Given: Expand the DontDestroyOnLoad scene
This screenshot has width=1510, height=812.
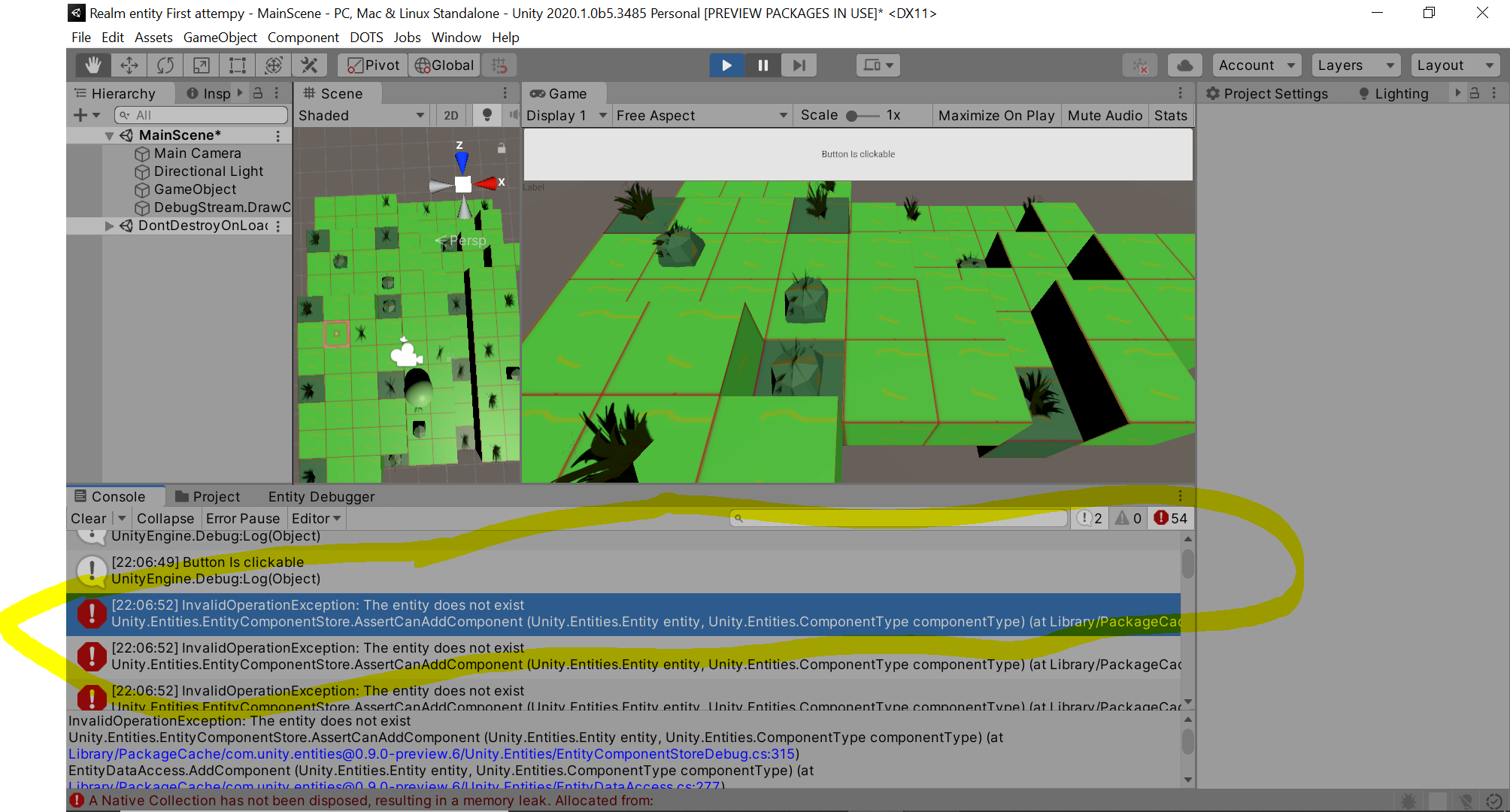Looking at the screenshot, I should [x=108, y=225].
